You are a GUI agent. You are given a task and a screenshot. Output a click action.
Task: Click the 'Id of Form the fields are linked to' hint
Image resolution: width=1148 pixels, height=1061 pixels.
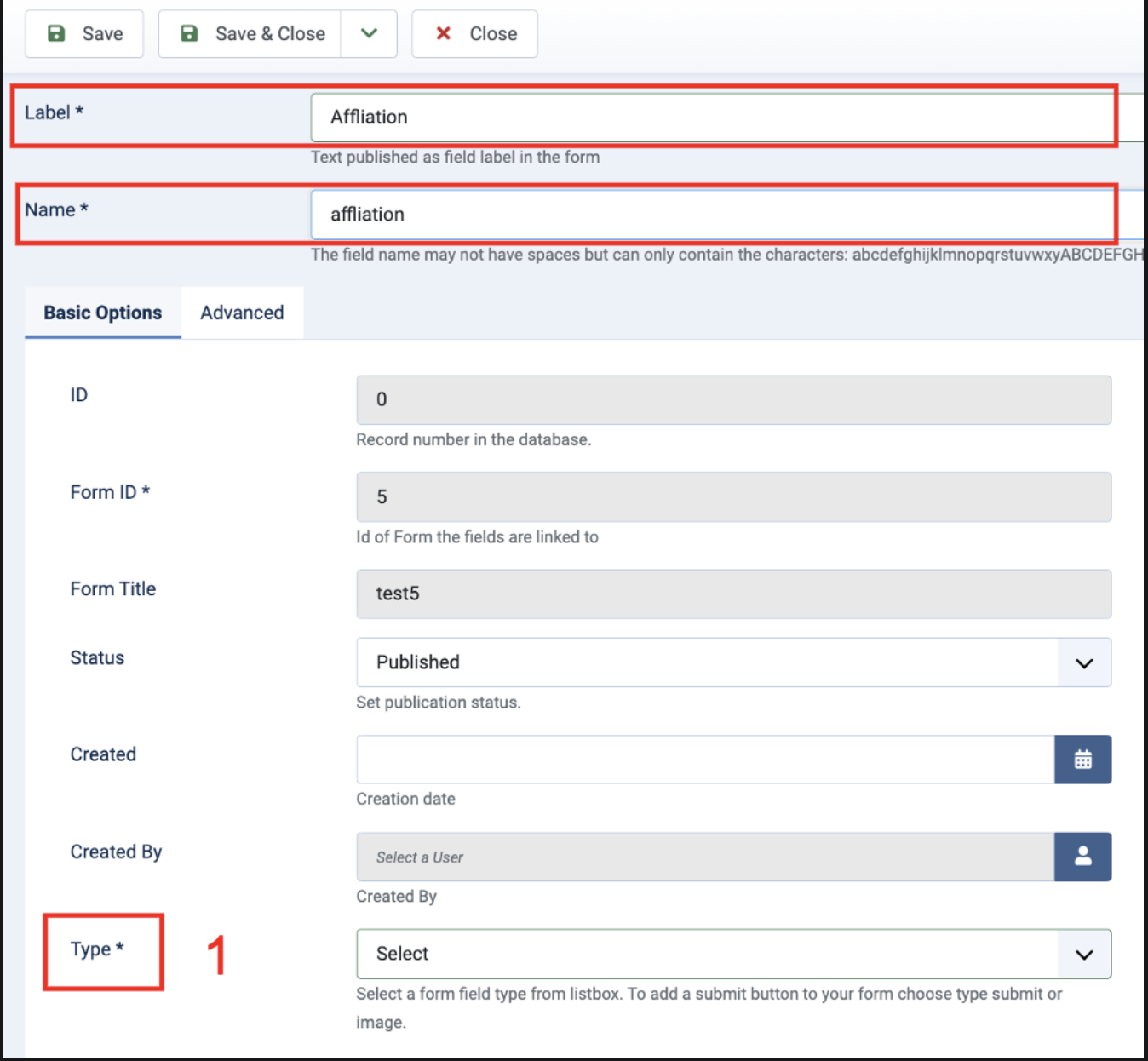pos(477,536)
